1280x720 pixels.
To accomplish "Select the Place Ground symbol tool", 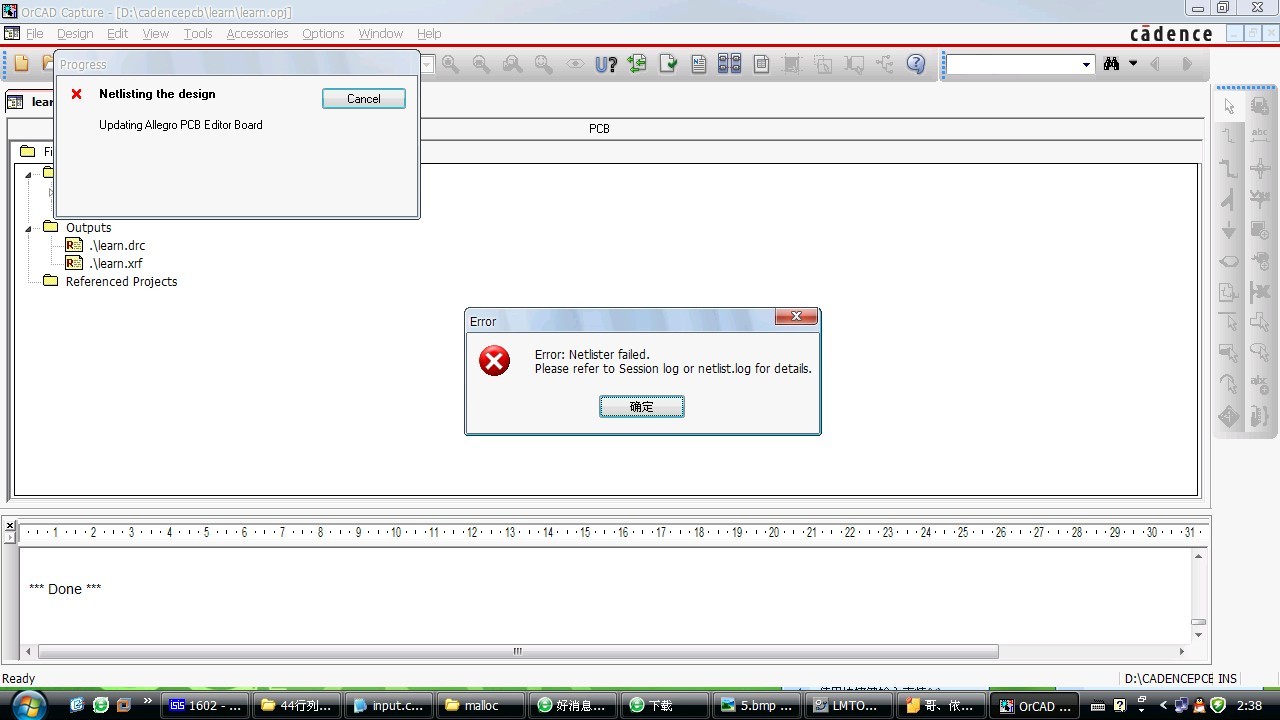I will (1229, 230).
